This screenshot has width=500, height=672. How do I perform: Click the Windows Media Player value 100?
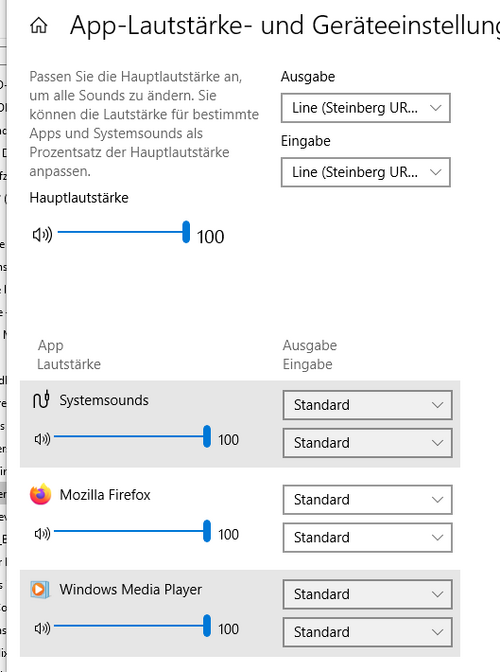point(228,629)
